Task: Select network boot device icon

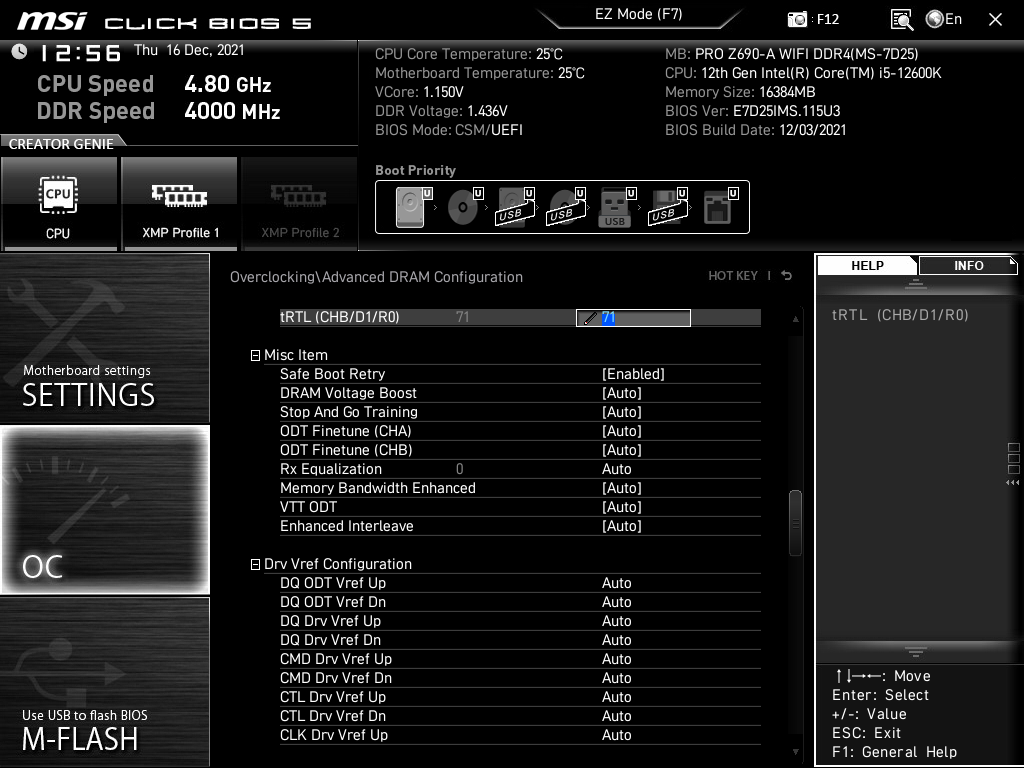Action: [720, 206]
